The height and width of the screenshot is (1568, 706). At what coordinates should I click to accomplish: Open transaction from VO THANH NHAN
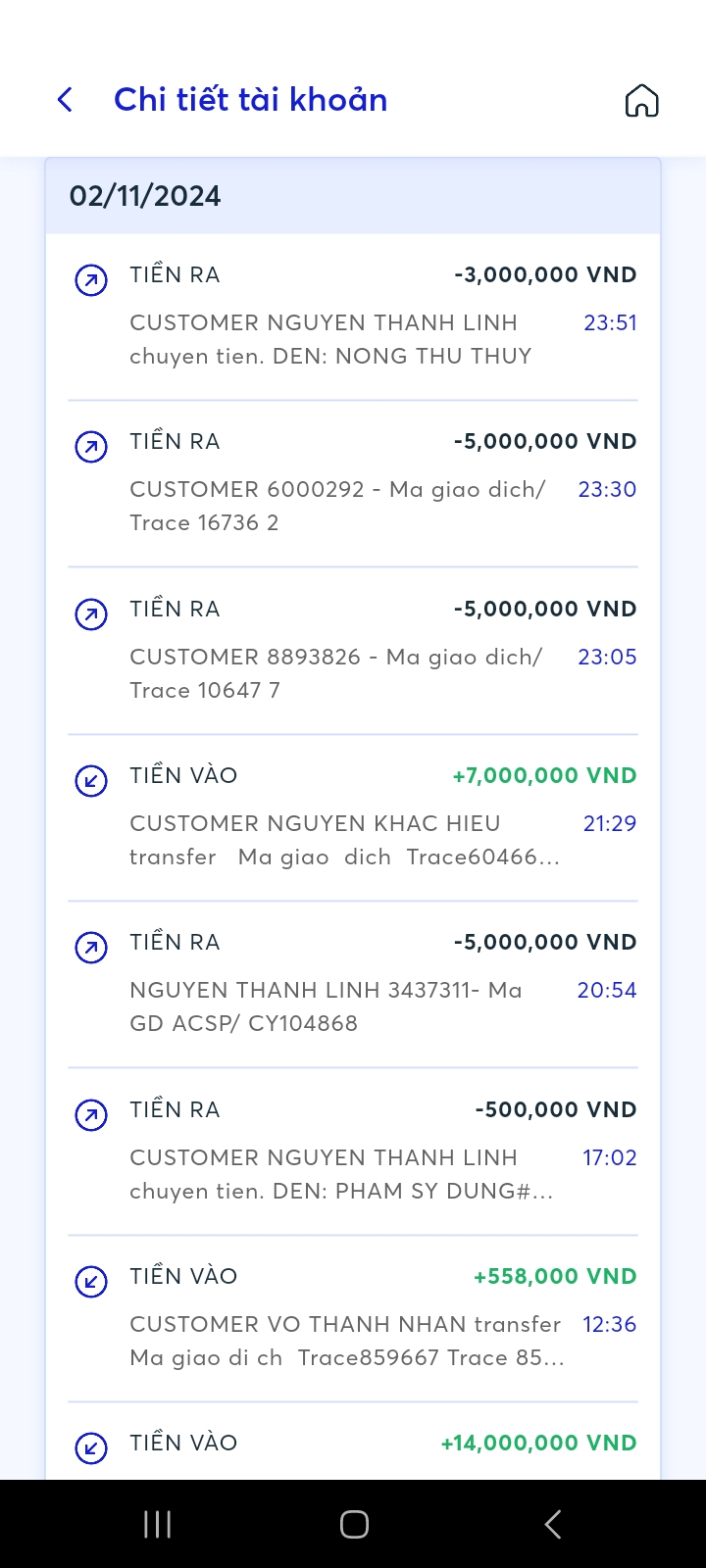345,1341
